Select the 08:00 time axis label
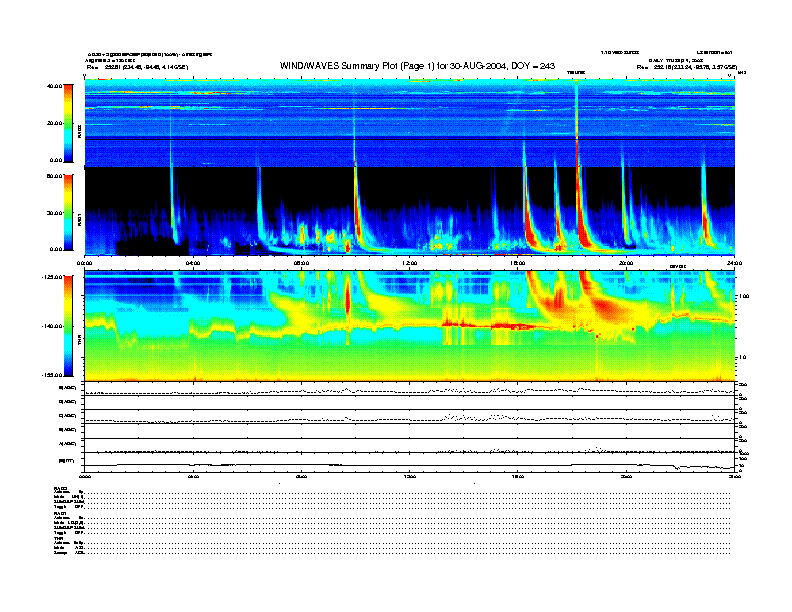The height and width of the screenshot is (612, 792). pyautogui.click(x=301, y=264)
